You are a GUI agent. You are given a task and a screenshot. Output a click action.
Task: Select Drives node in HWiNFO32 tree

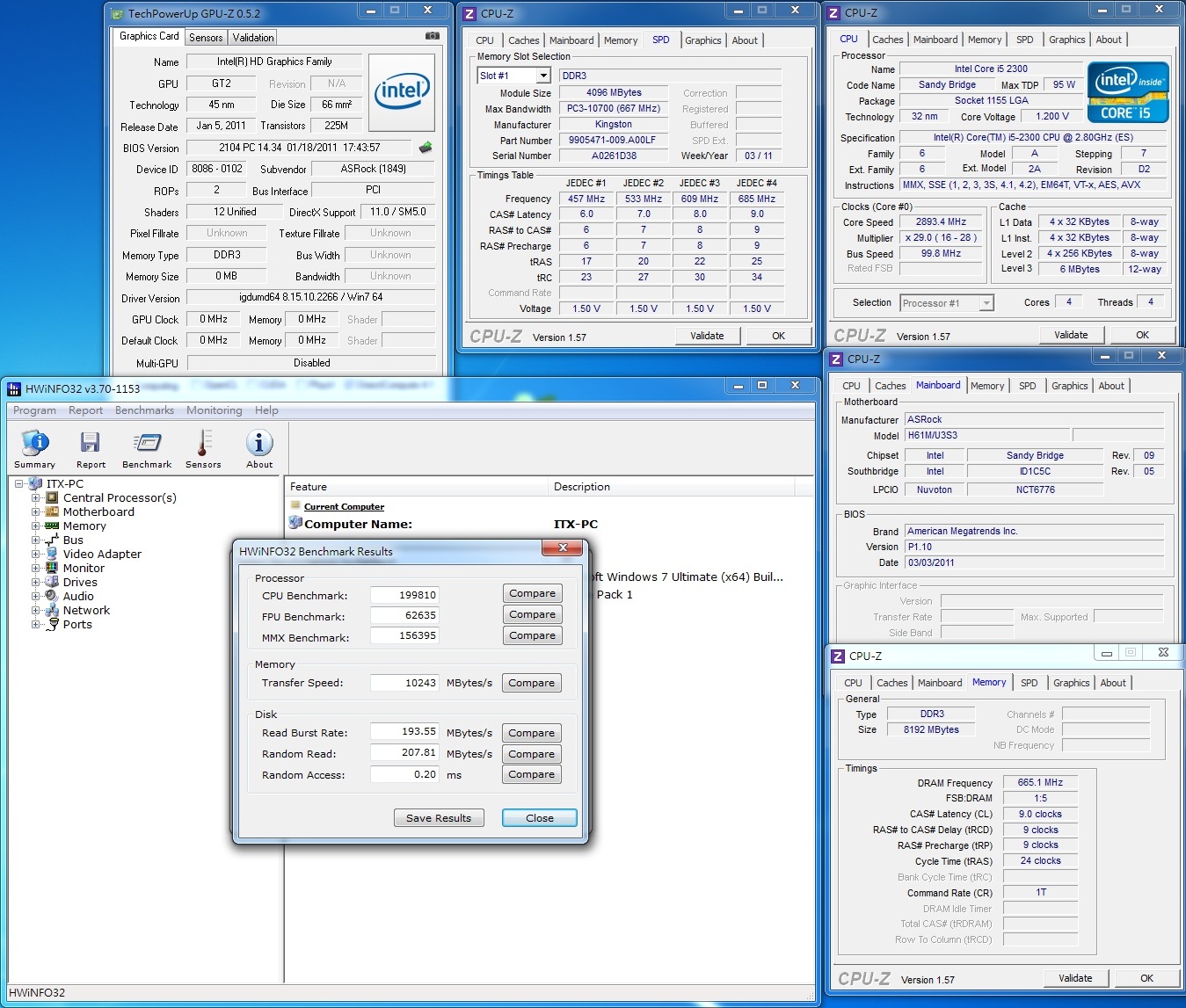click(x=80, y=582)
